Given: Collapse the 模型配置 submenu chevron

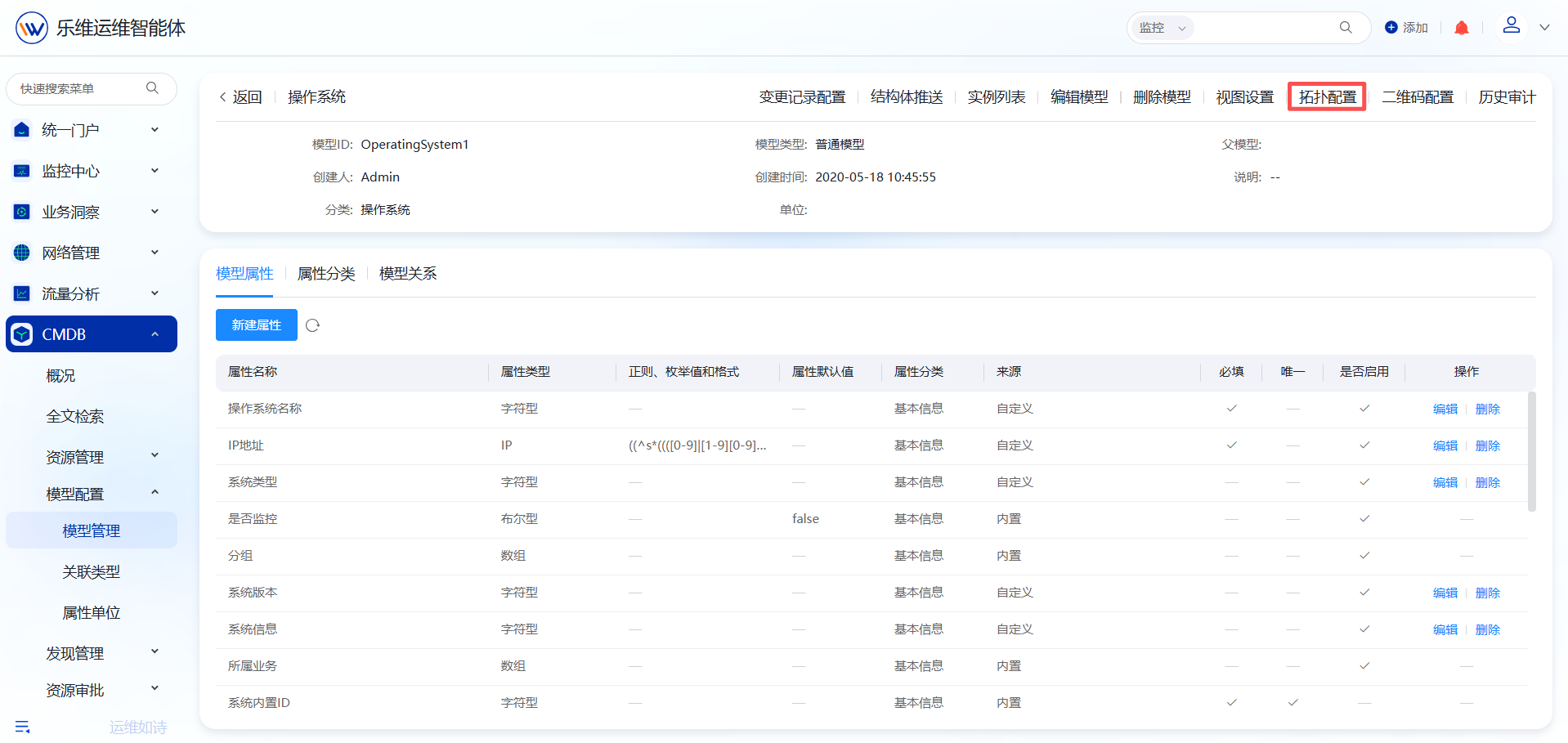Looking at the screenshot, I should point(155,493).
